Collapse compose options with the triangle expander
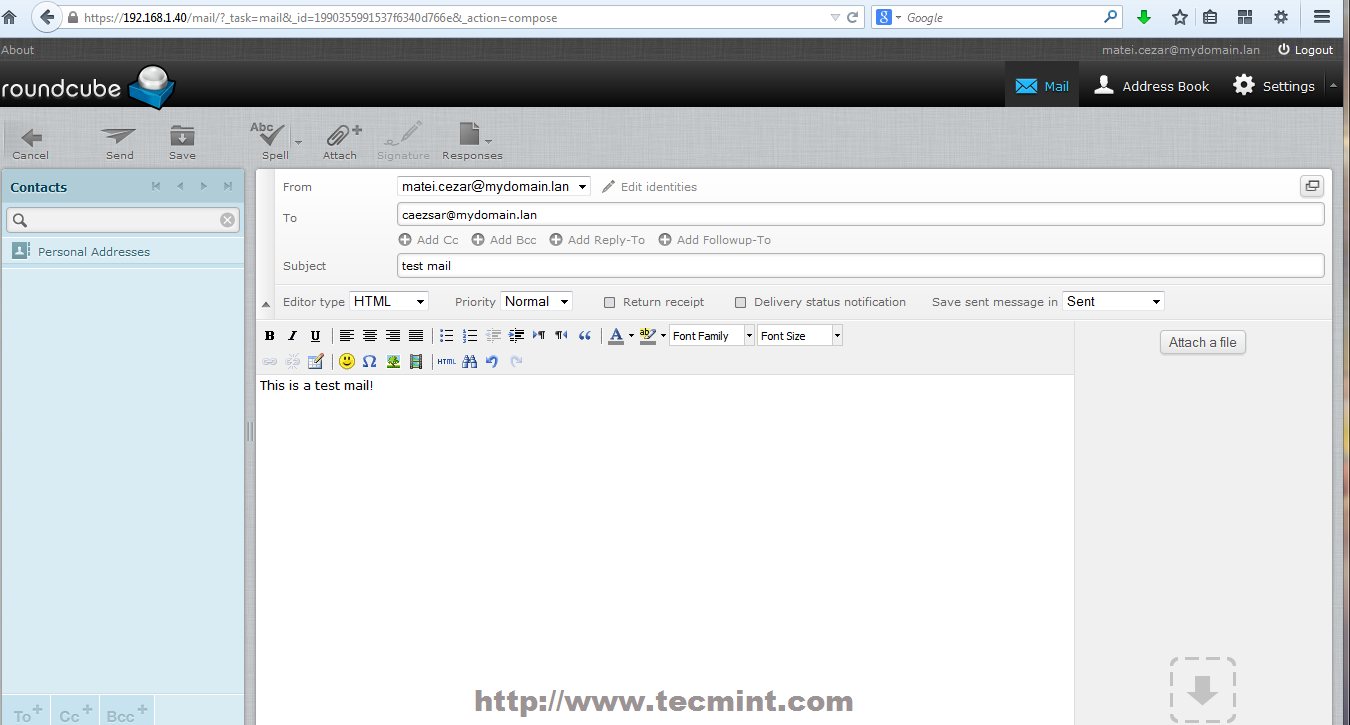The image size is (1350, 725). (266, 304)
